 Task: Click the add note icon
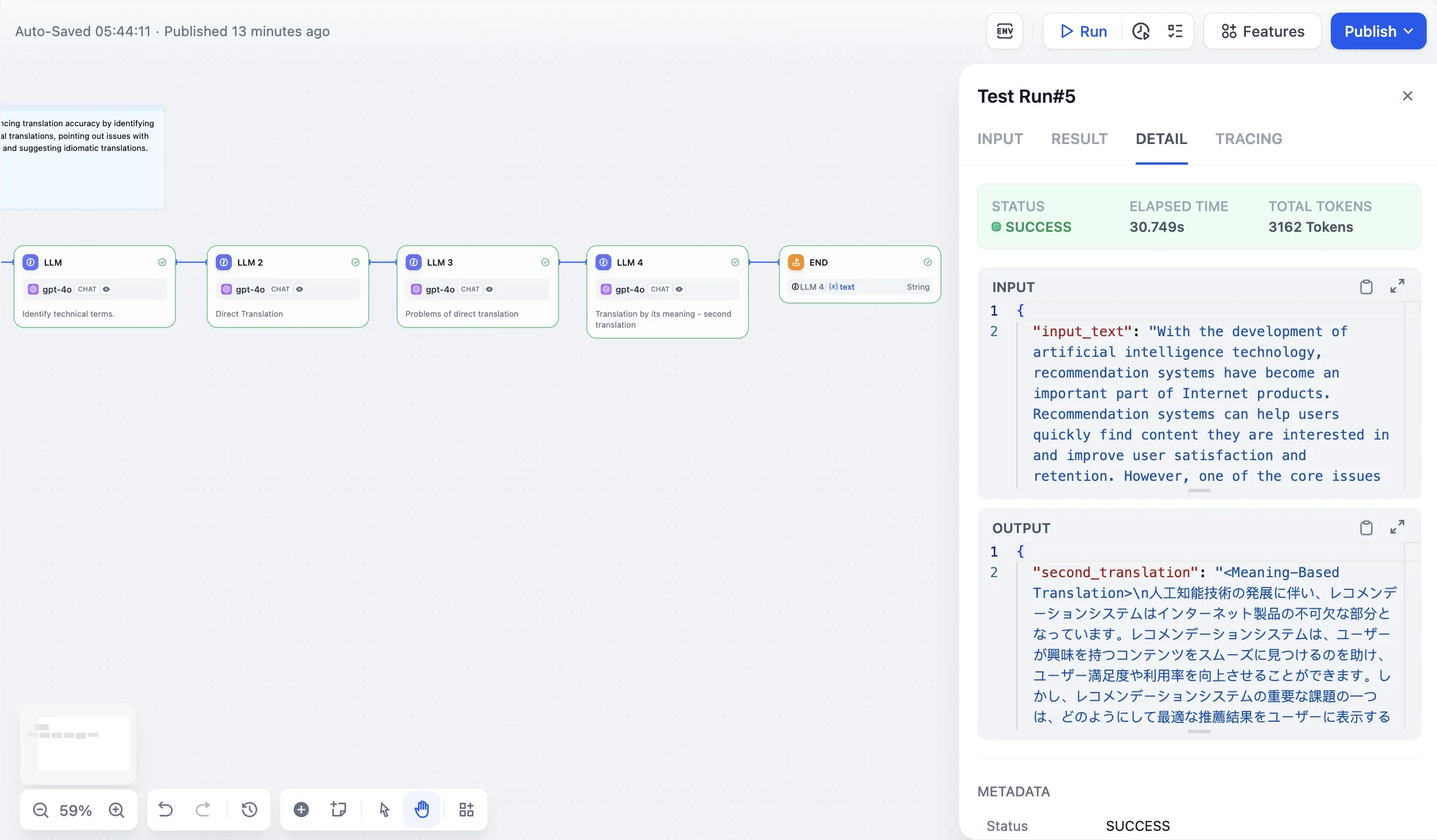pos(339,810)
